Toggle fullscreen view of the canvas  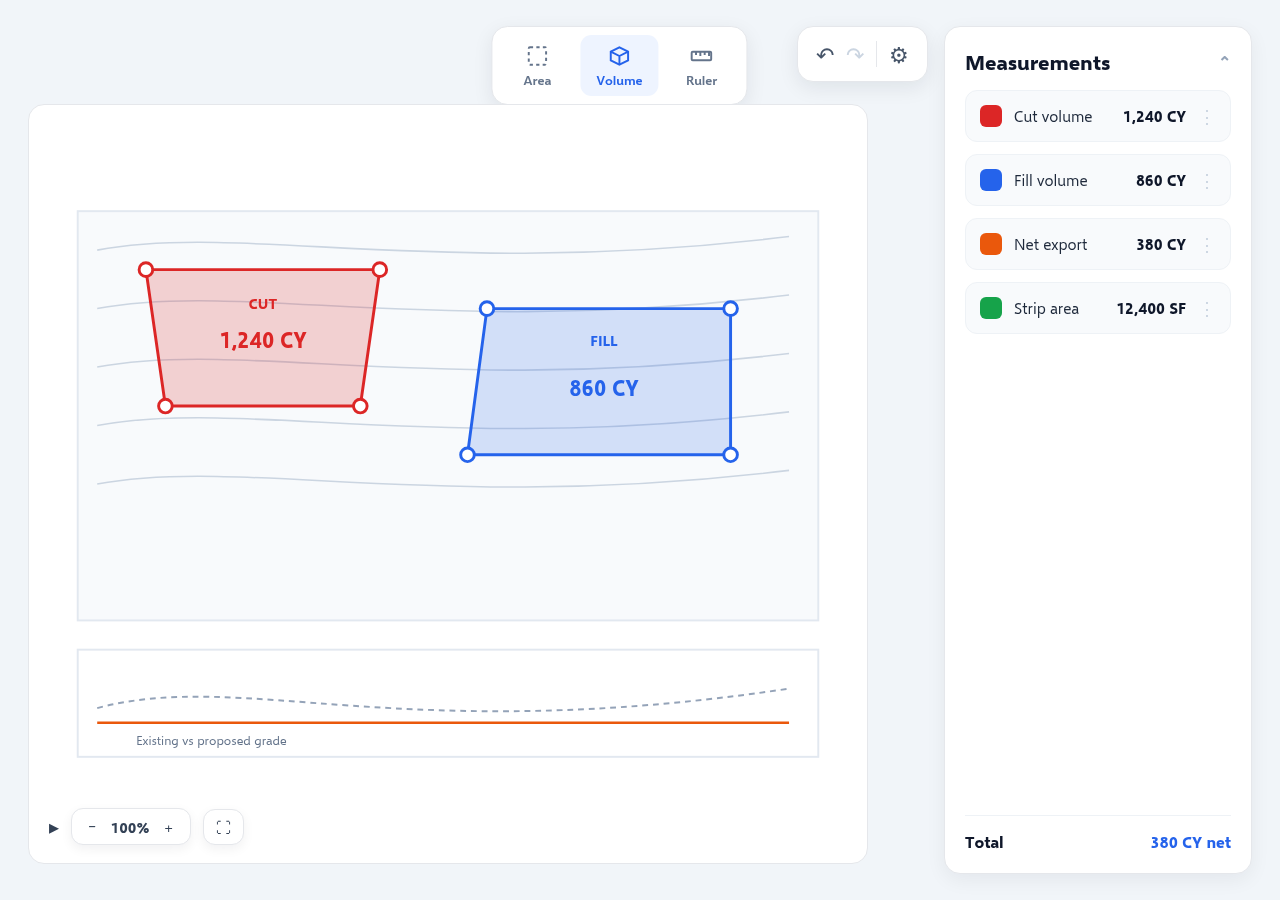coord(223,827)
